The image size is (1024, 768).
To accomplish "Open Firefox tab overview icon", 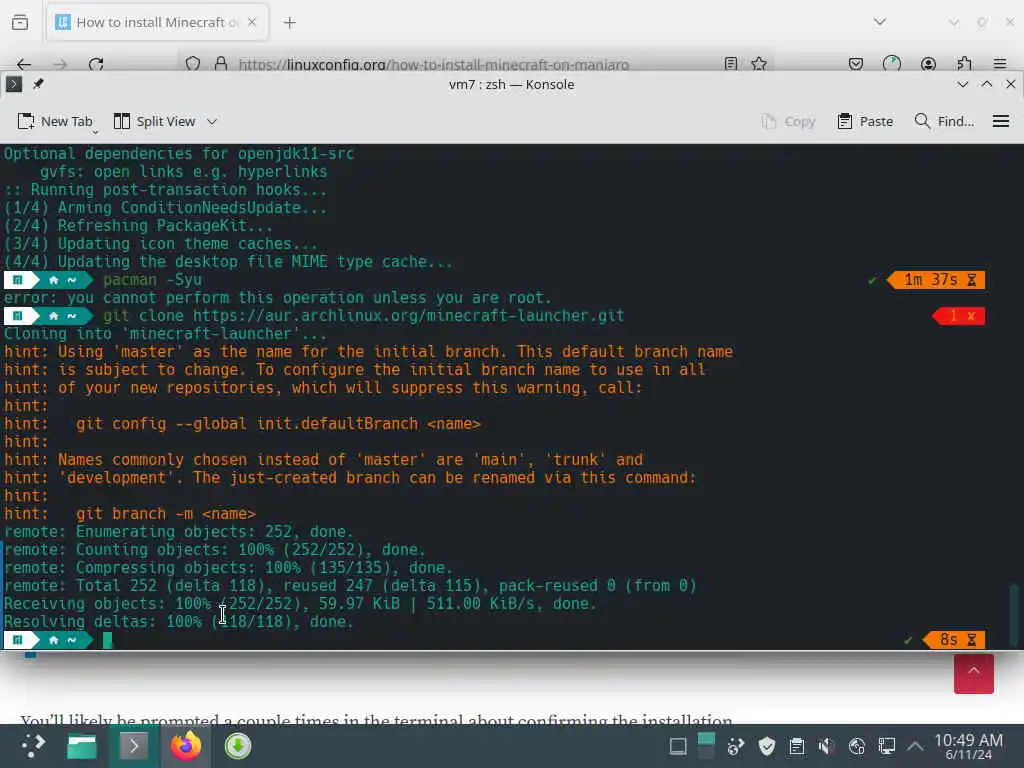I will point(20,22).
